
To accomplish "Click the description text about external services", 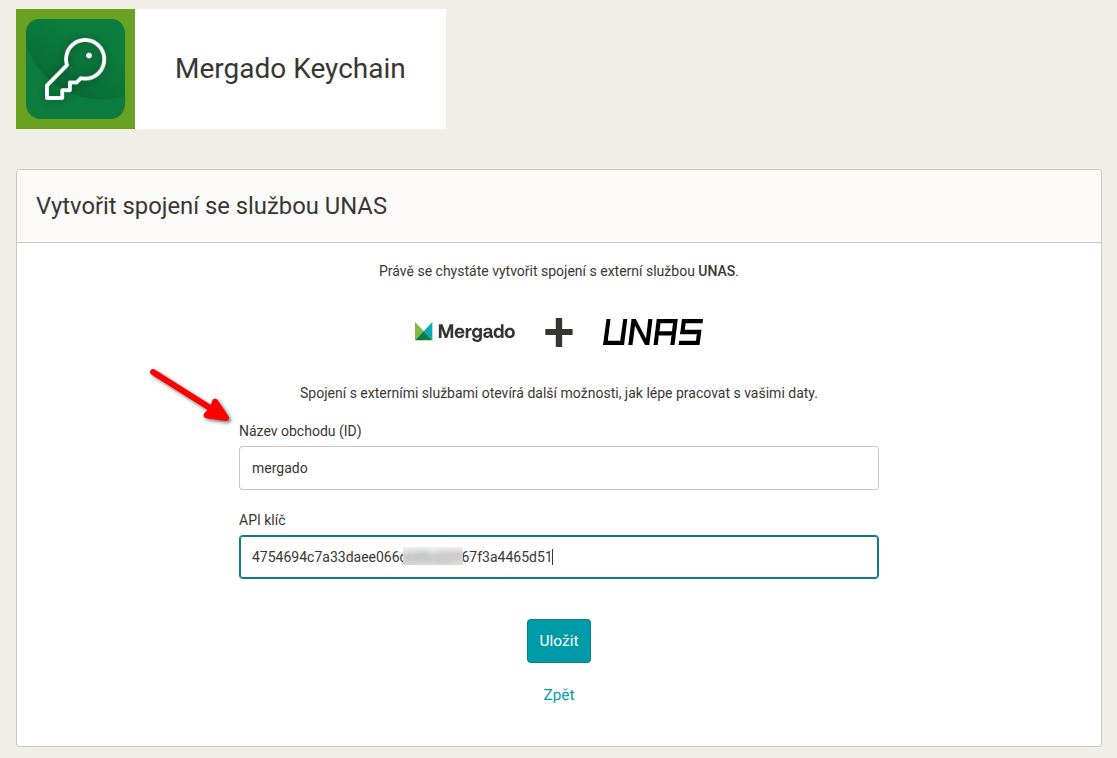I will [558, 391].
